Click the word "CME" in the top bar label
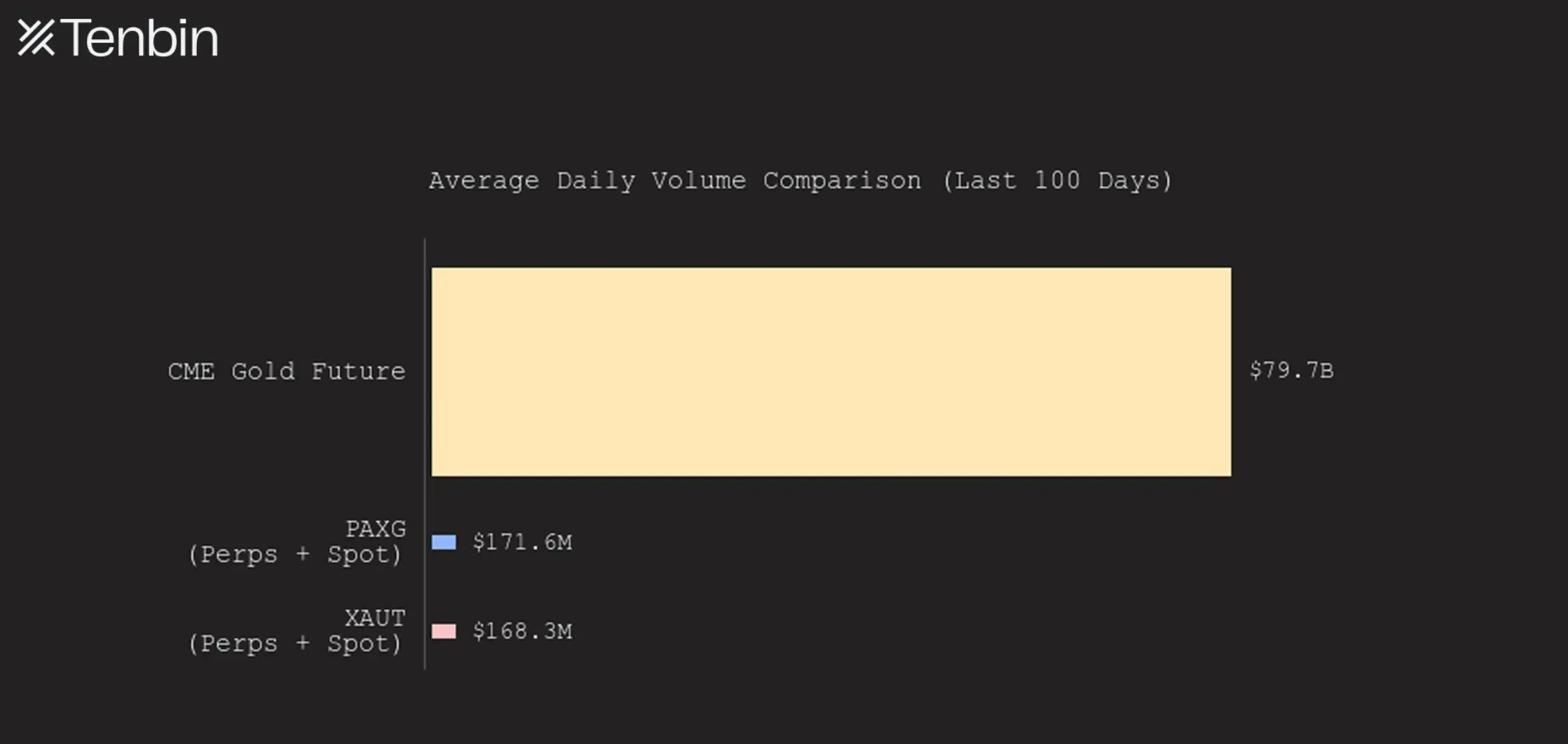 (191, 371)
